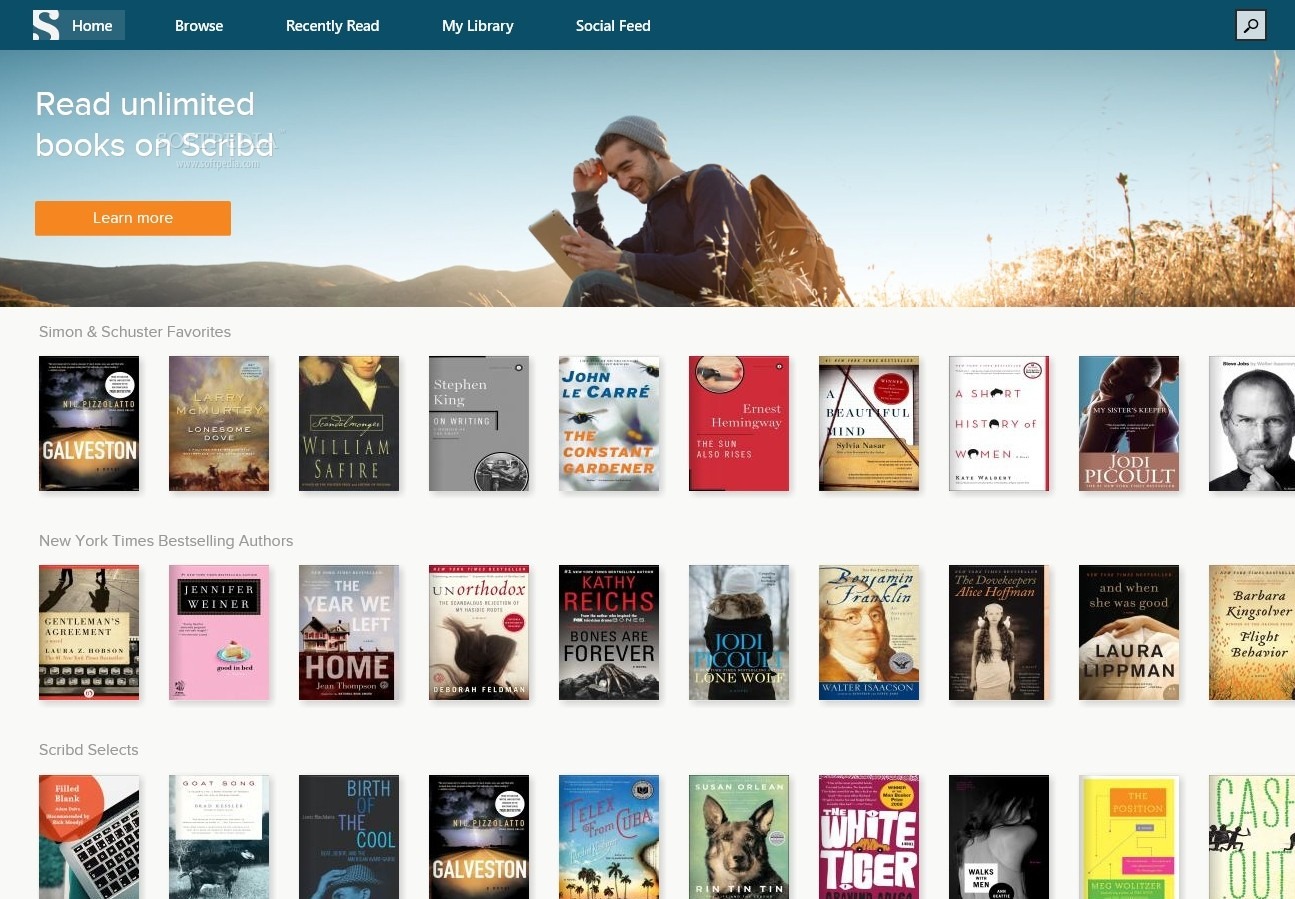Open the Simon & Schuster Favorites heading
The width and height of the screenshot is (1295, 899).
pos(135,332)
